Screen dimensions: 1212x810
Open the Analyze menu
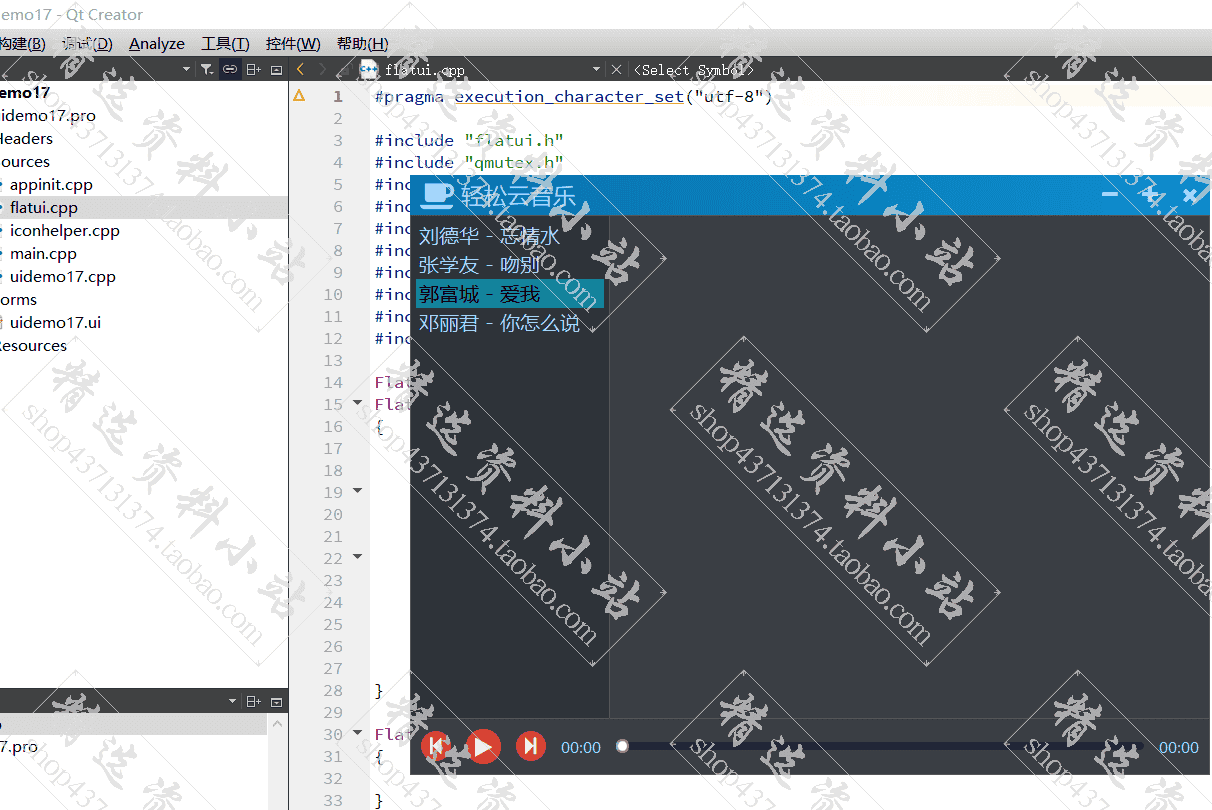coord(157,44)
